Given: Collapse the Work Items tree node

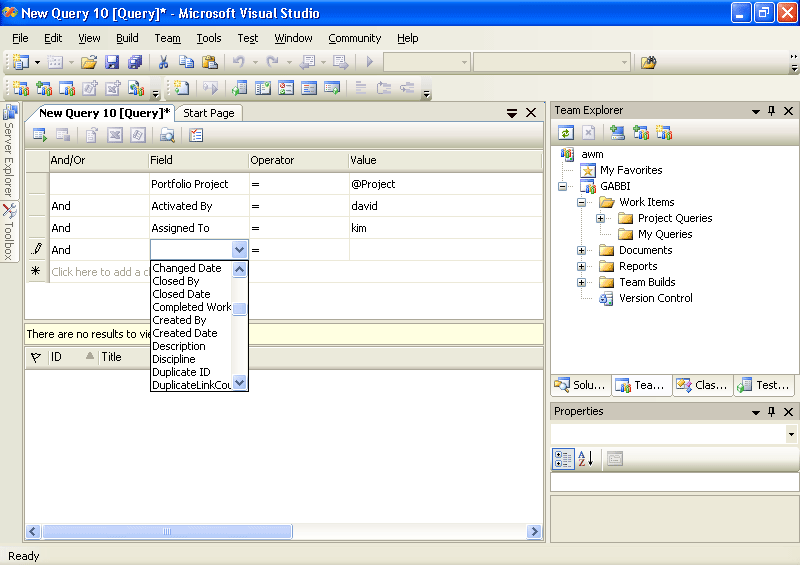Looking at the screenshot, I should click(582, 202).
